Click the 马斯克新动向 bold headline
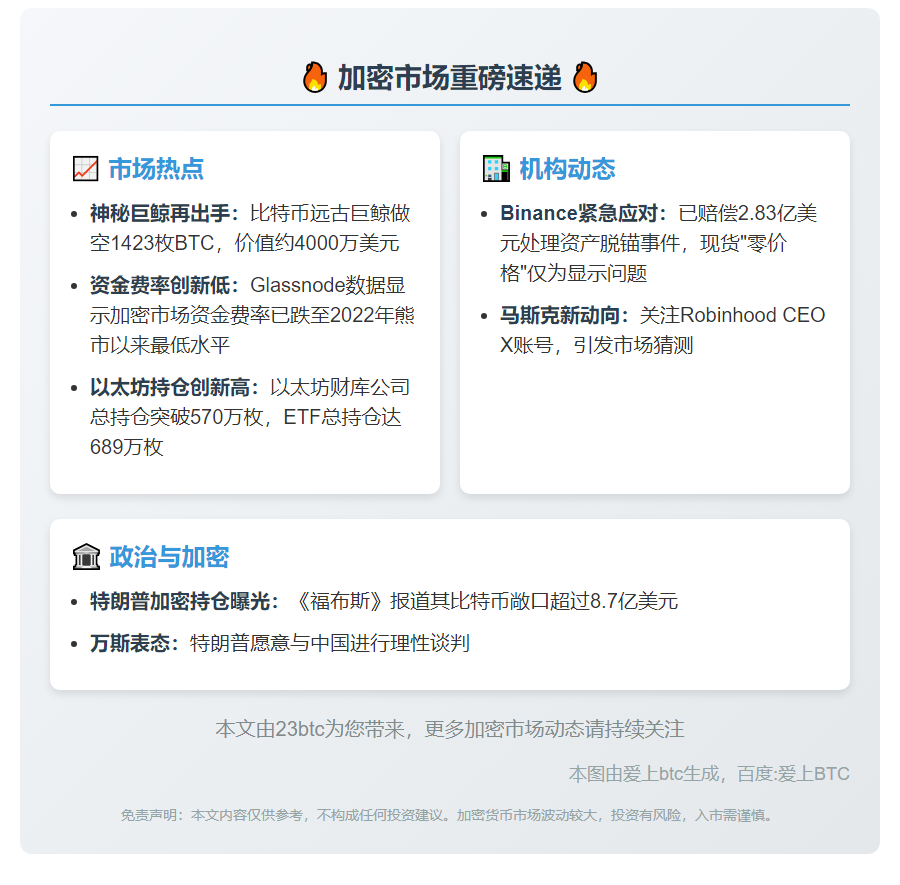This screenshot has width=900, height=885. pos(565,316)
